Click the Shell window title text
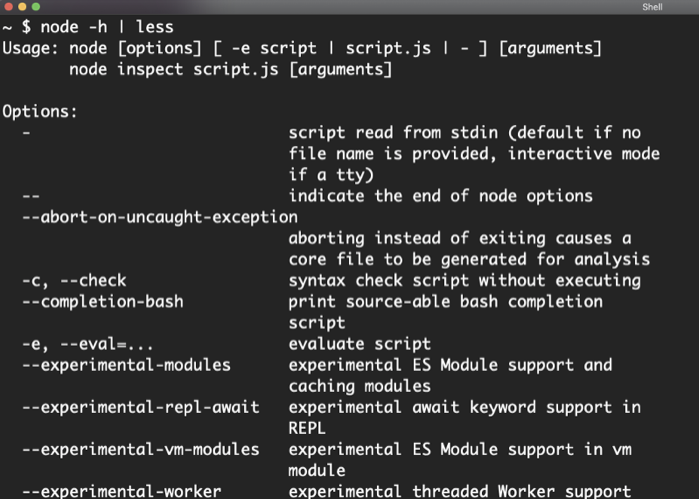The image size is (699, 499). (652, 7)
